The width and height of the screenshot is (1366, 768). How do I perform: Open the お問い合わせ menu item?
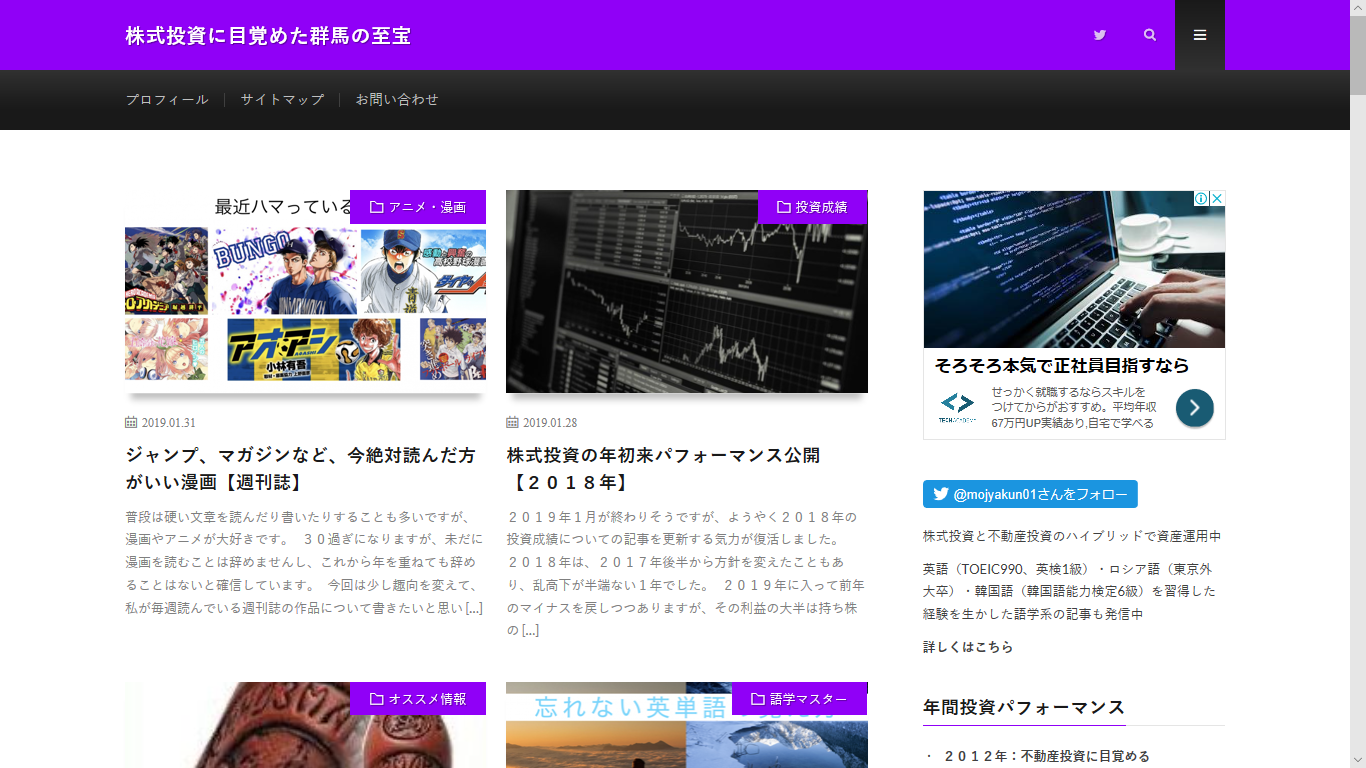pos(397,100)
